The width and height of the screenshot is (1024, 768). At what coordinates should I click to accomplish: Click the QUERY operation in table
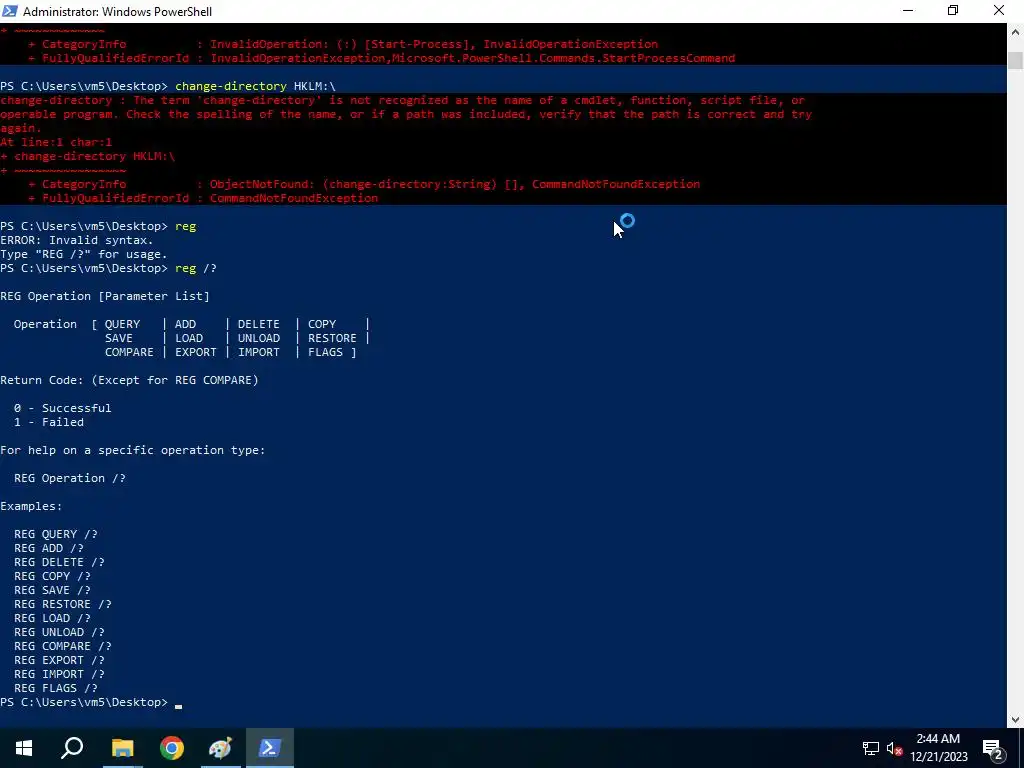122,325
